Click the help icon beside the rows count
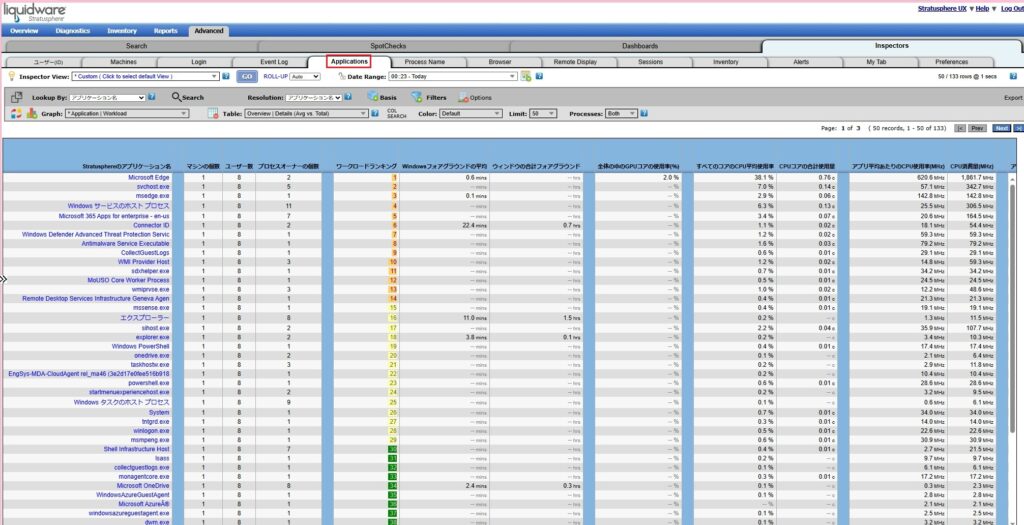This screenshot has height=525, width=1024. pyautogui.click(x=1014, y=76)
